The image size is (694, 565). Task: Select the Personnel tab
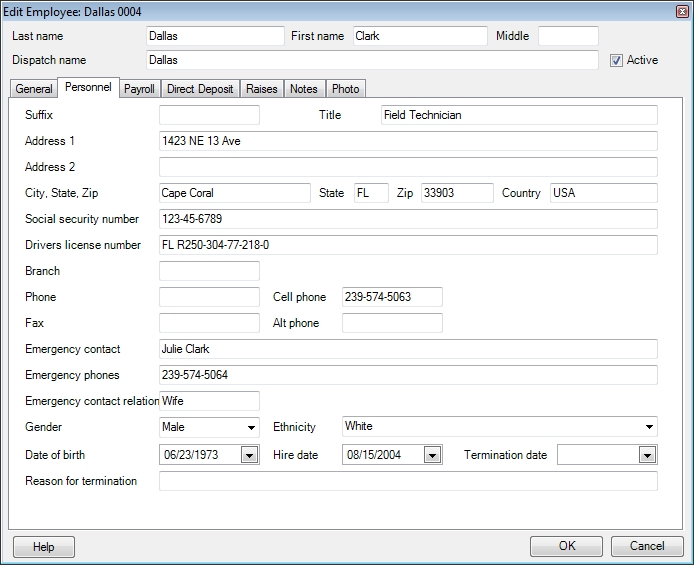(88, 87)
